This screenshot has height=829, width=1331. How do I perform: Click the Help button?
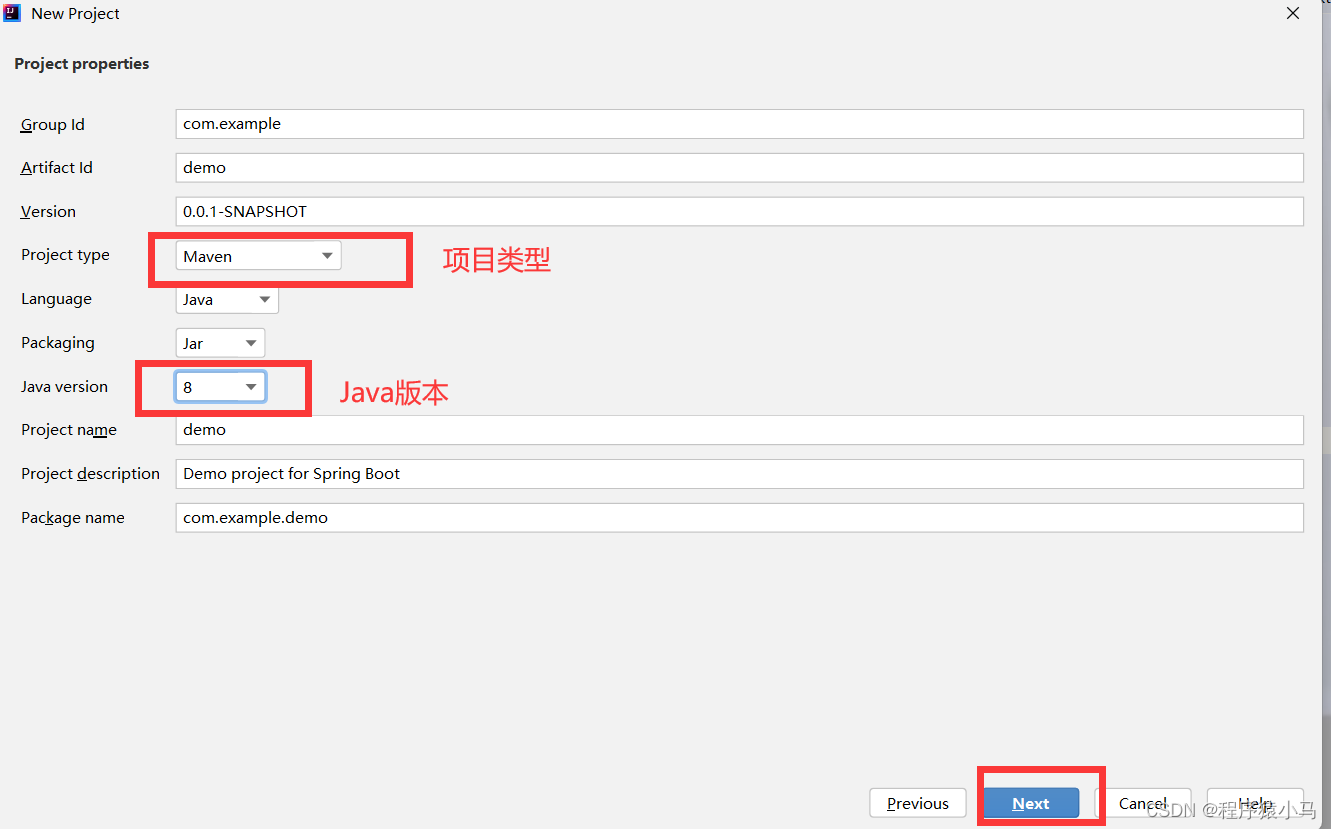click(1255, 803)
